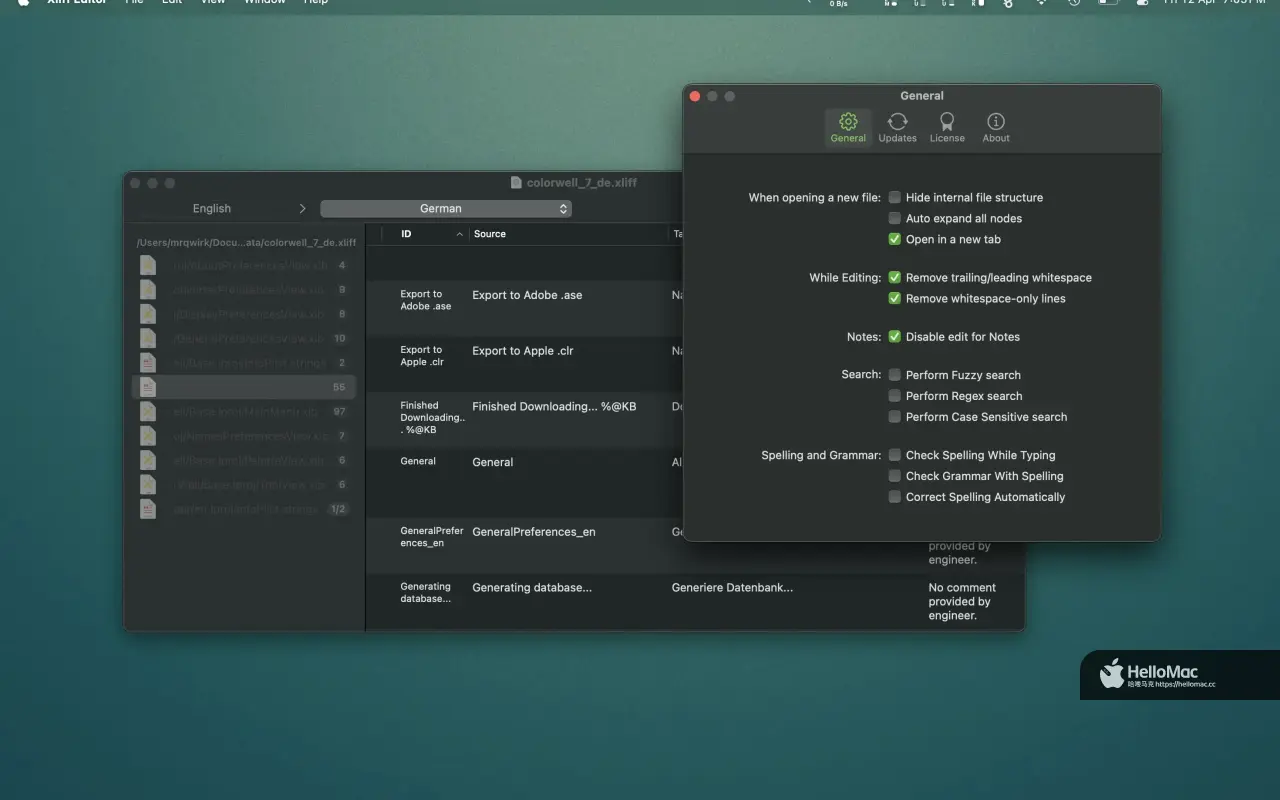Turn on Perform Regex search

895,396
